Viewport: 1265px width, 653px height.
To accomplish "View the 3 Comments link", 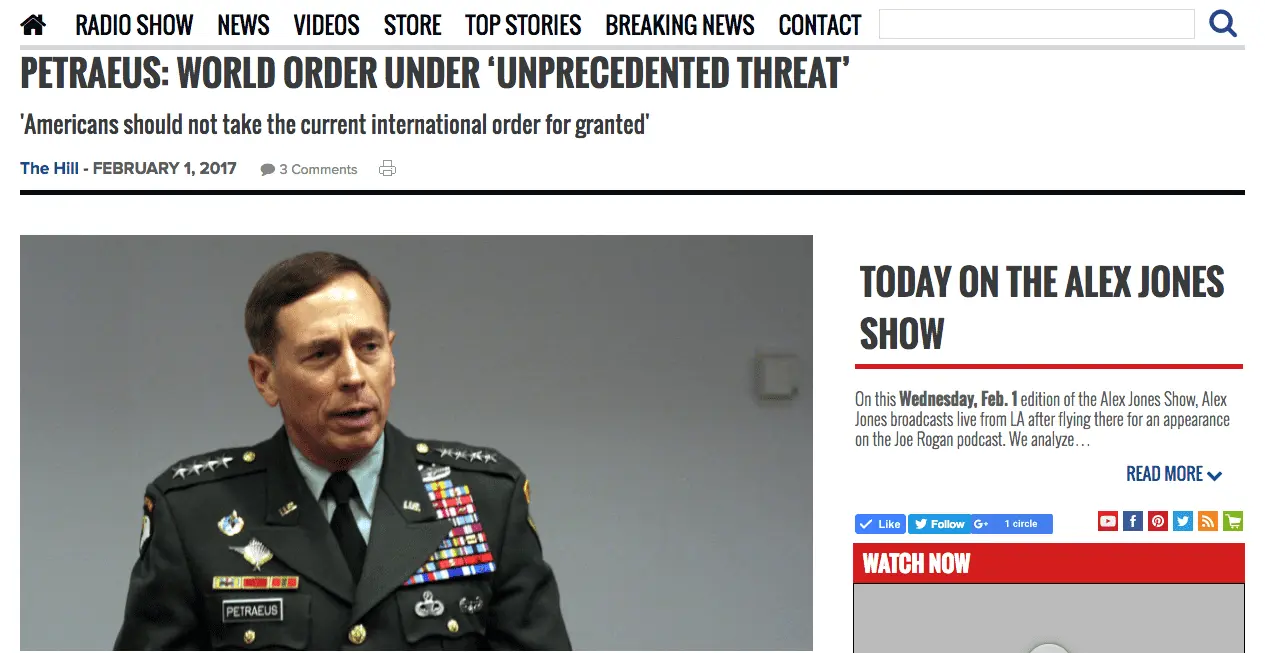I will pyautogui.click(x=309, y=169).
